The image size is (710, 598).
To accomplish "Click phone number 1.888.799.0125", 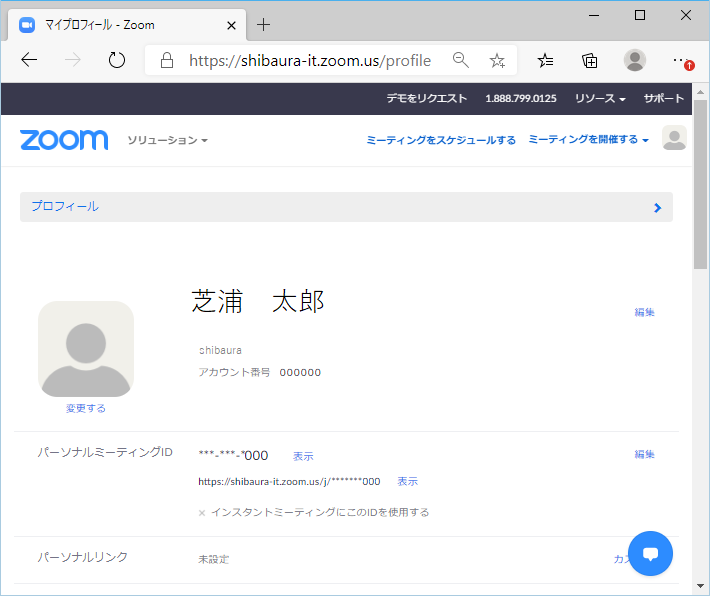I will (x=521, y=99).
